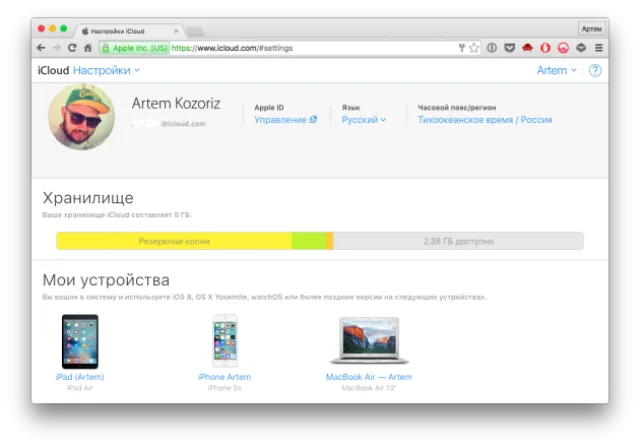Select the iPad device image
Image resolution: width=640 pixels, height=448 pixels.
click(x=80, y=341)
